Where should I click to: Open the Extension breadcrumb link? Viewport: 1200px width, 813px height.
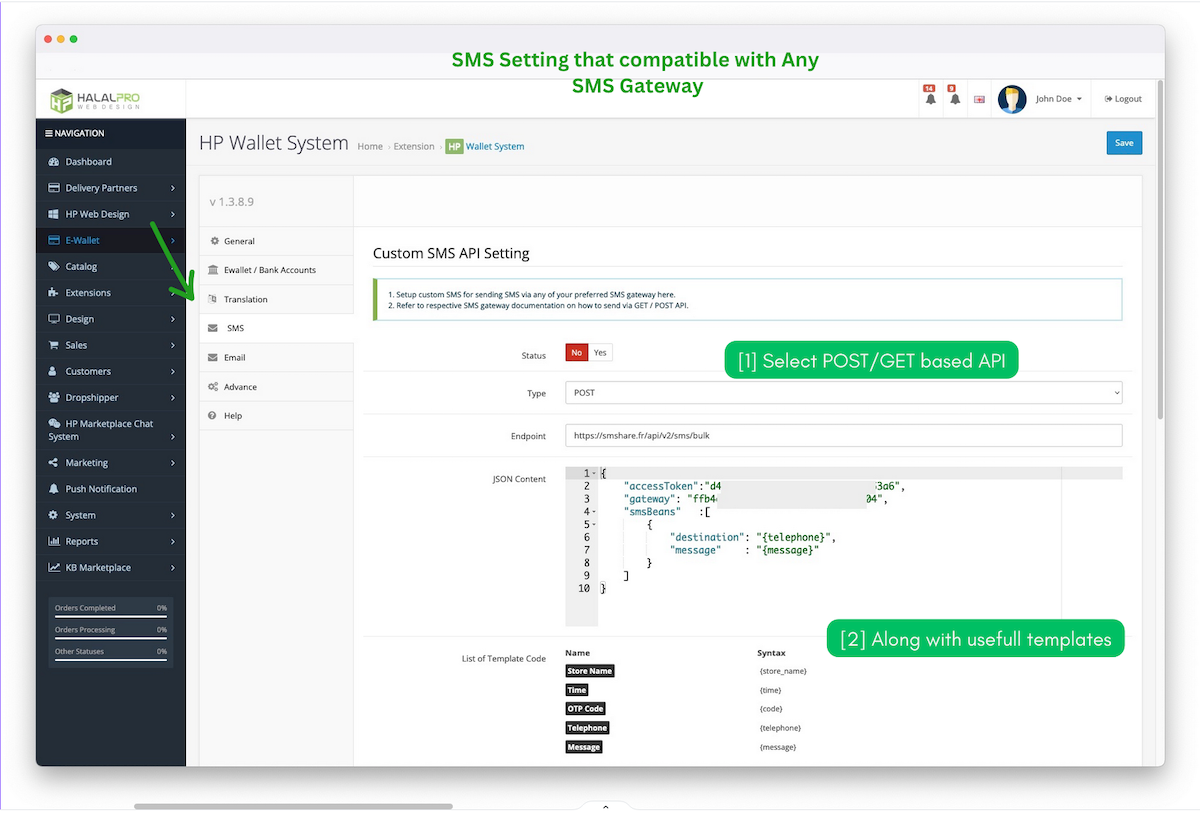(413, 146)
